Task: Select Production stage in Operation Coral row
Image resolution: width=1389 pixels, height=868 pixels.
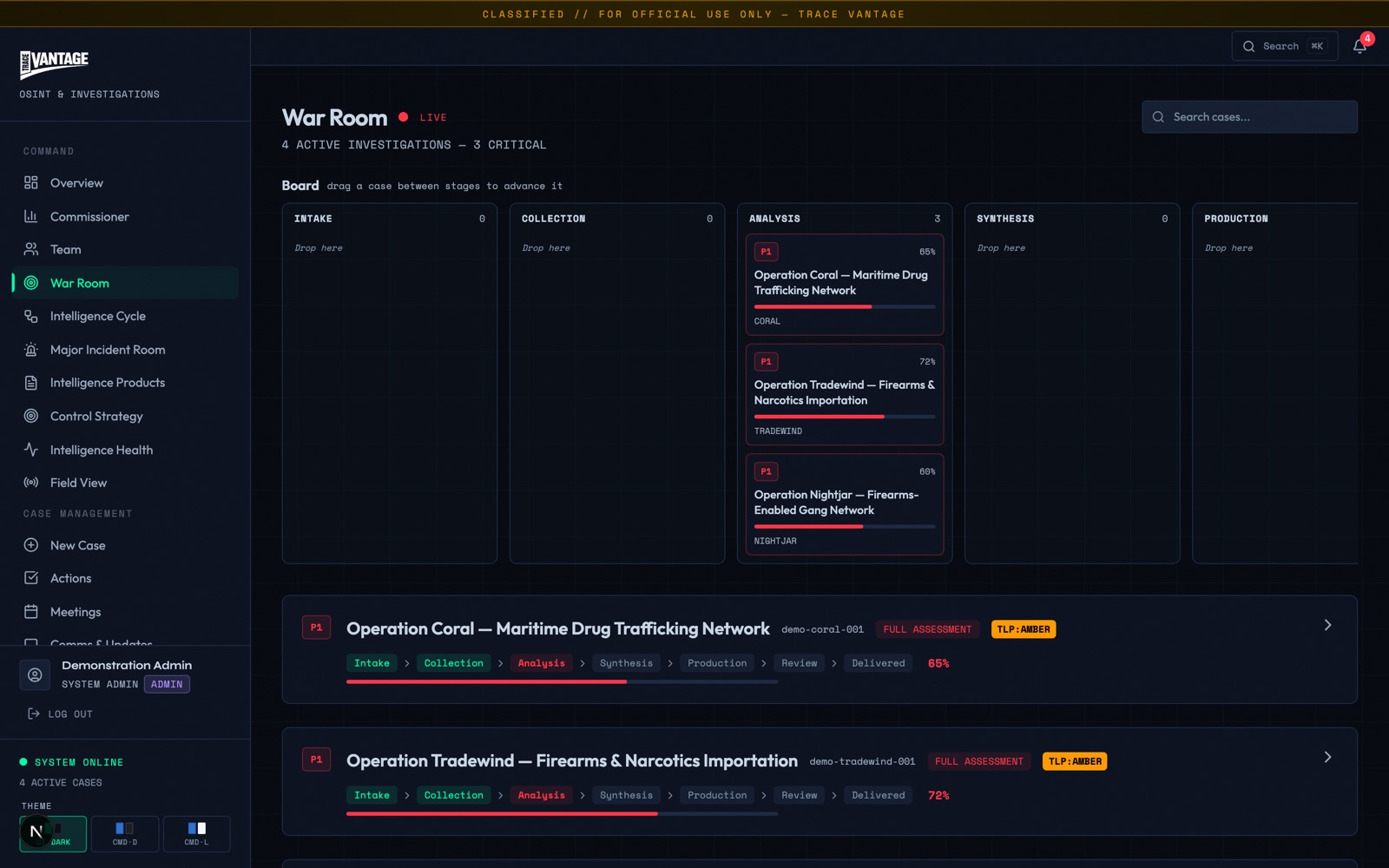Action: pyautogui.click(x=717, y=663)
